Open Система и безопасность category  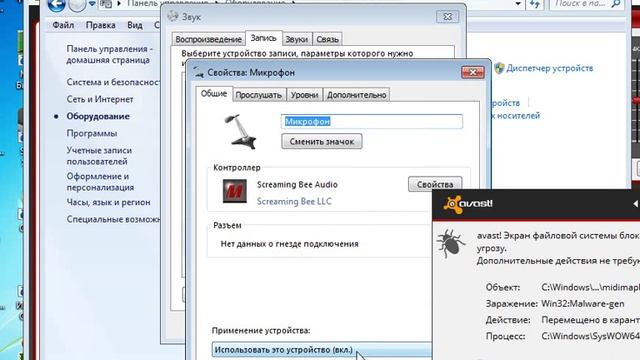click(113, 82)
